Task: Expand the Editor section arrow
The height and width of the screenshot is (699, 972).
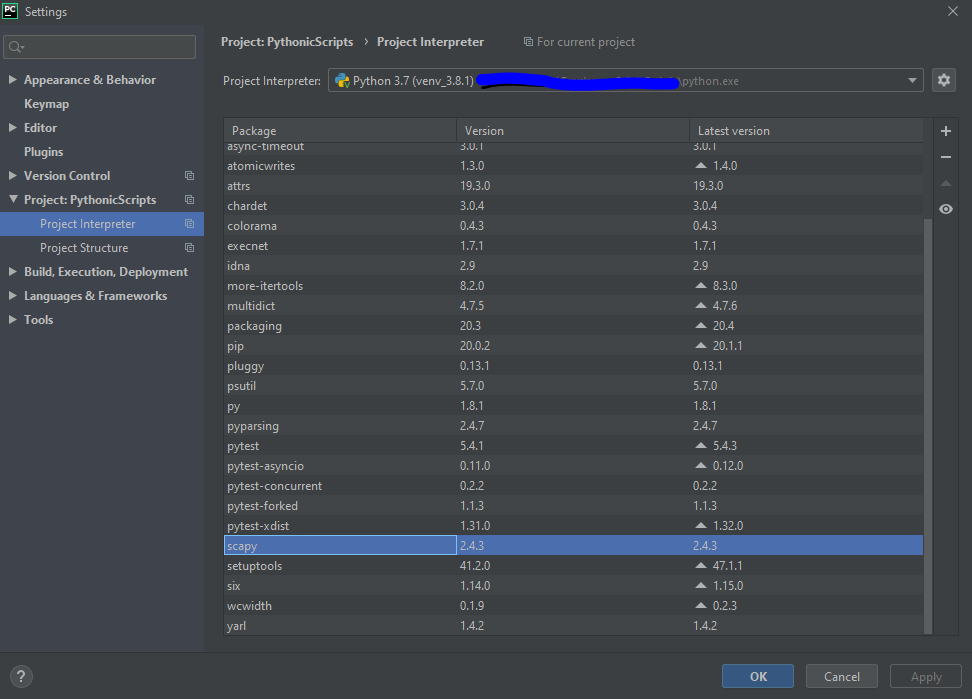Action: click(12, 128)
